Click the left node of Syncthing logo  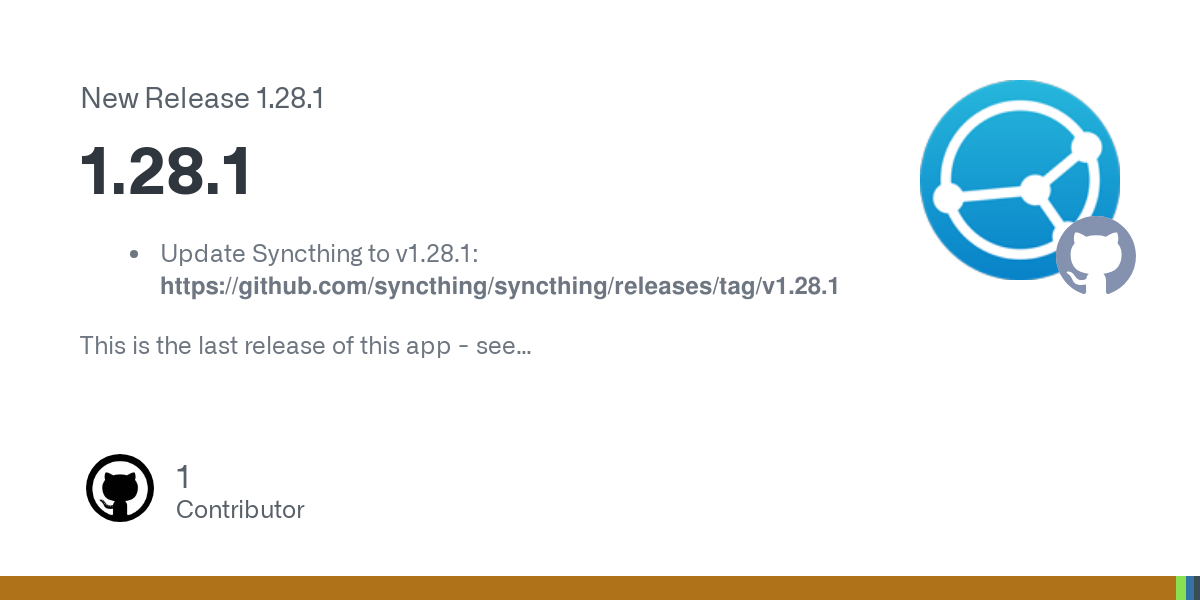tap(948, 195)
